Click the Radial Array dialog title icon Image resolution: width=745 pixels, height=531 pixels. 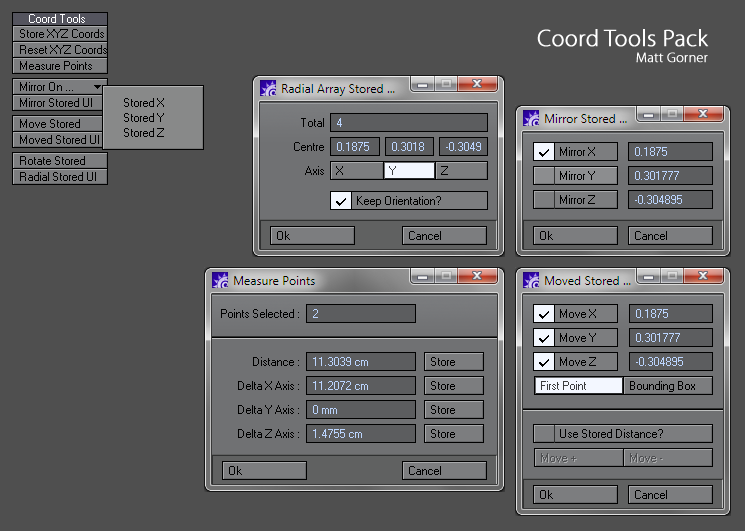tap(268, 89)
